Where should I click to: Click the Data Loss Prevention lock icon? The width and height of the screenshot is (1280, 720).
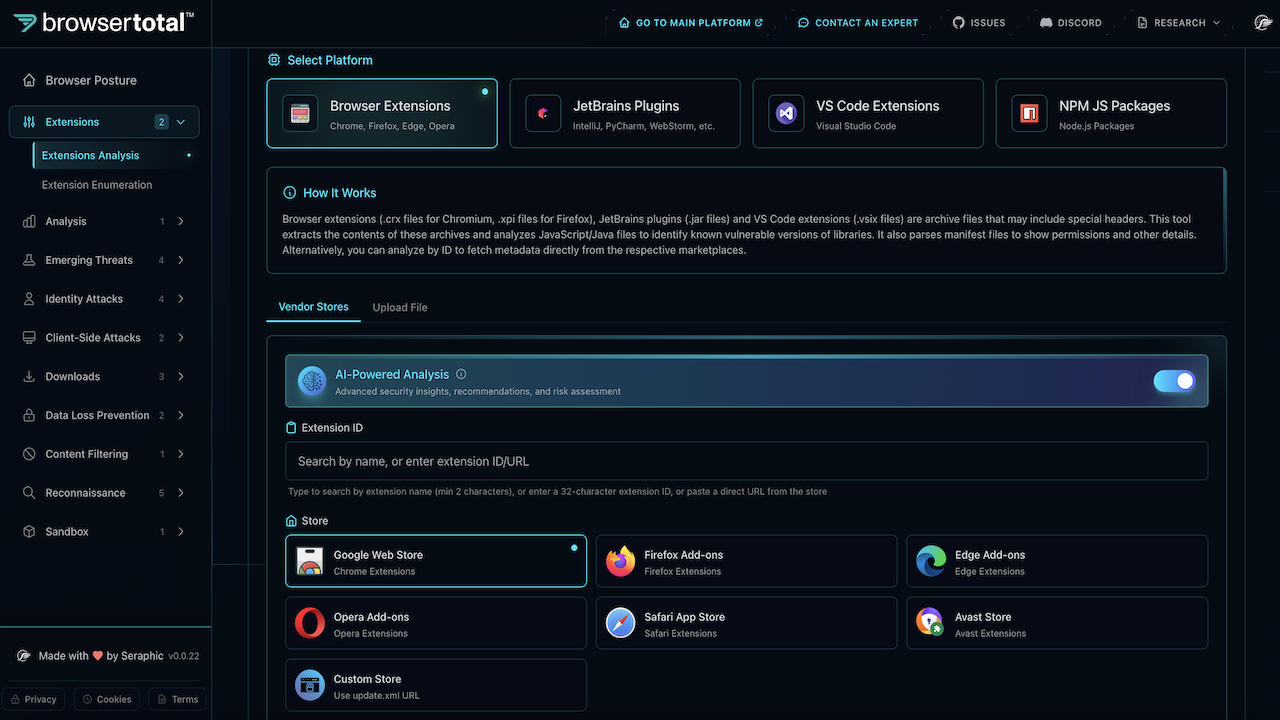coord(28,415)
